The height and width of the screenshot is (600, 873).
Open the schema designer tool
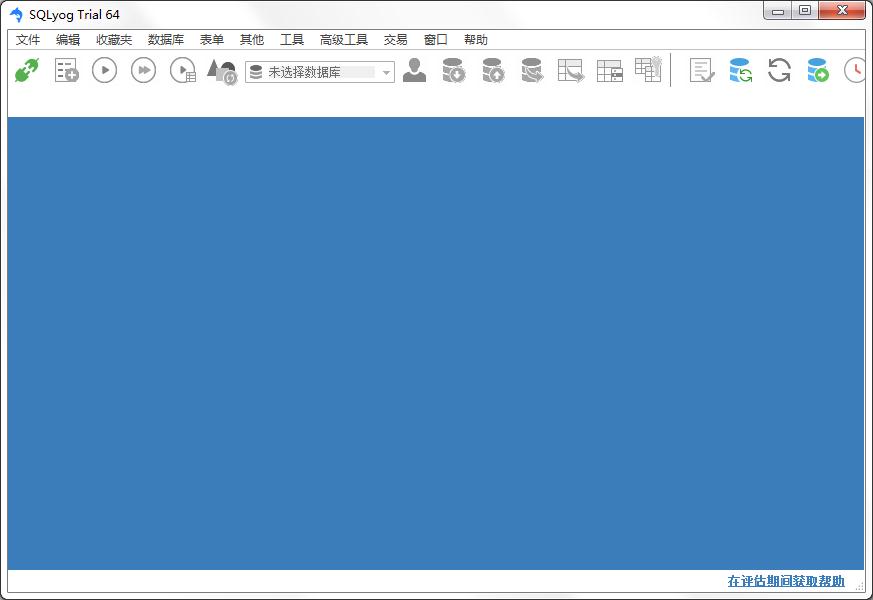click(222, 70)
